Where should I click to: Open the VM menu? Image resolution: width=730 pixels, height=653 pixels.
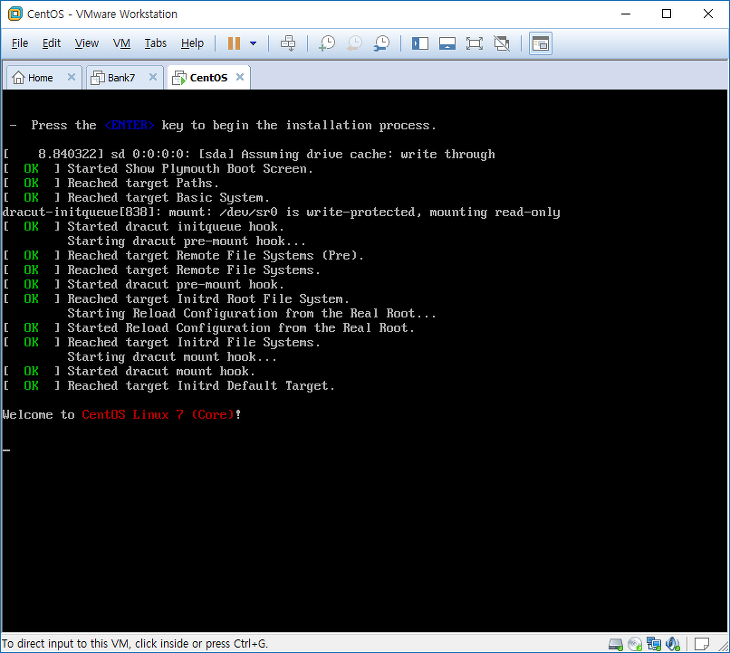(122, 43)
